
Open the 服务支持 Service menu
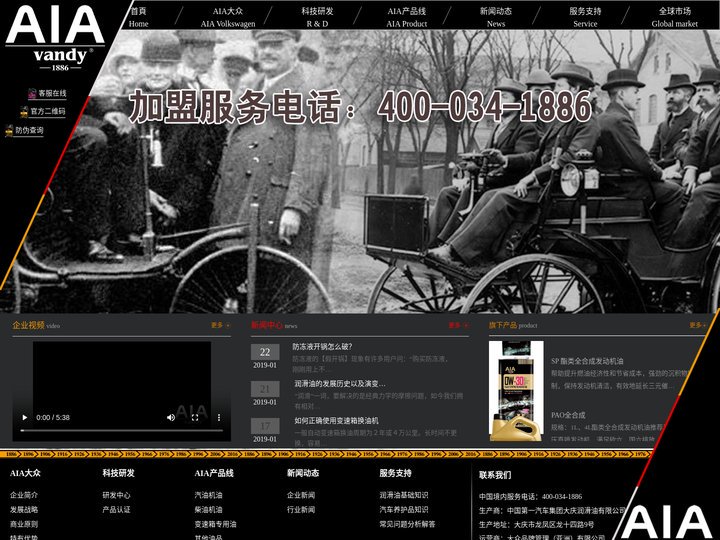585,17
